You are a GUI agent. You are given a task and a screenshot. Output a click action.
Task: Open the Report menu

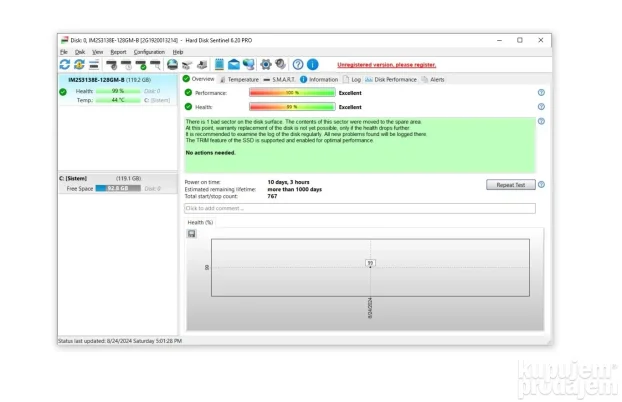point(118,52)
